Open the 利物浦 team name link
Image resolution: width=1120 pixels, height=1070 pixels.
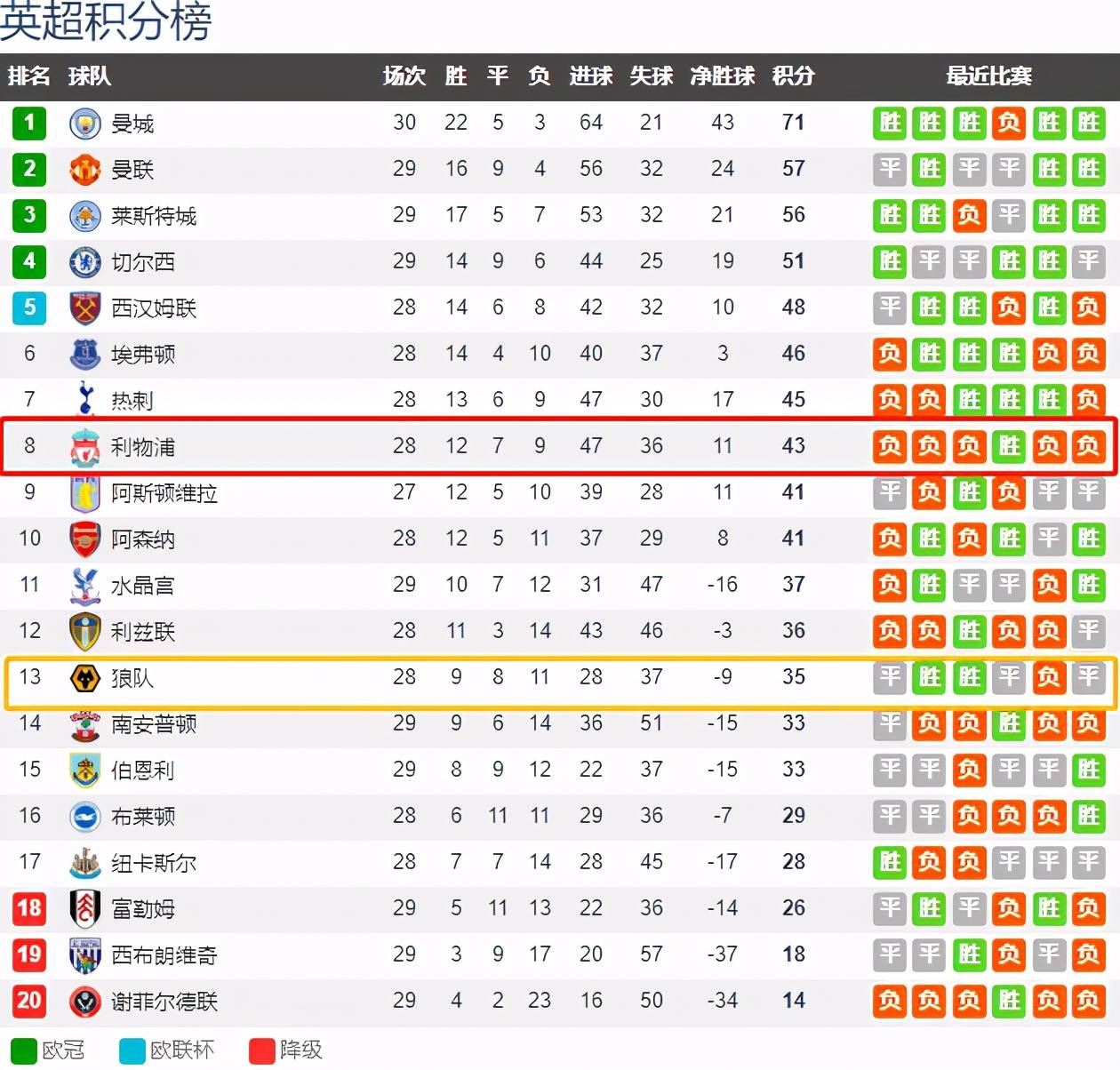[142, 447]
